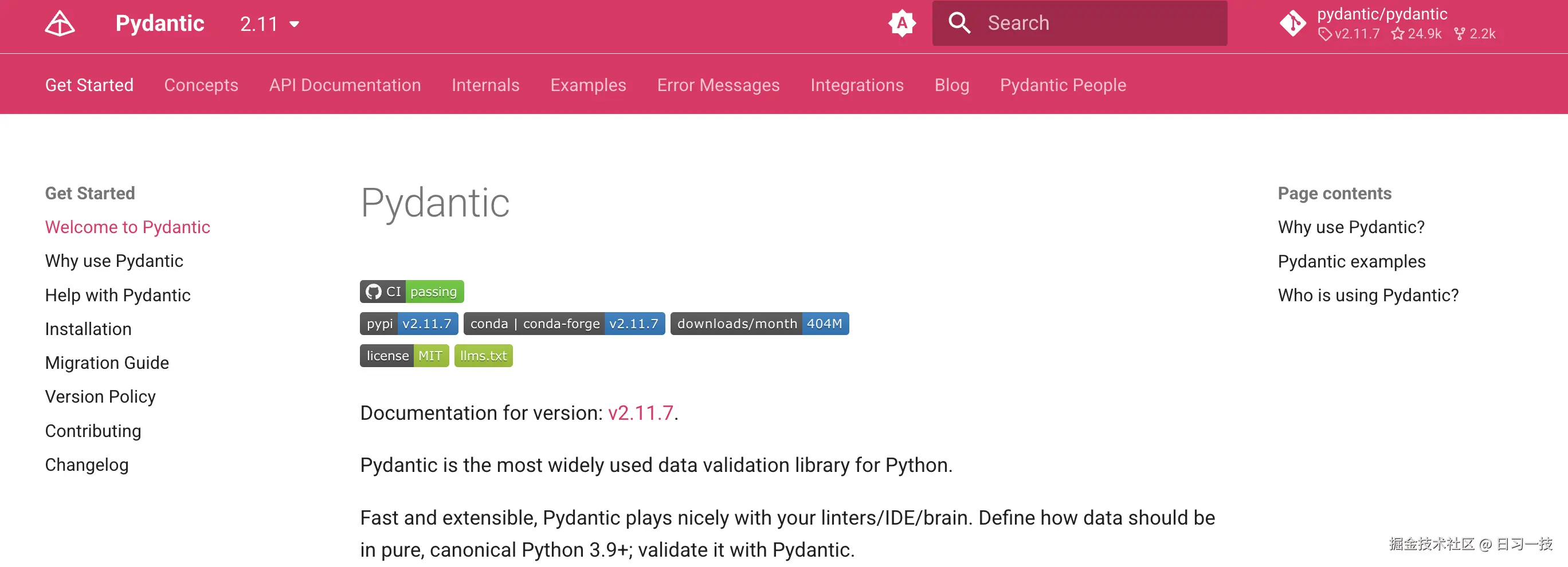The height and width of the screenshot is (567, 1568).
Task: Open the pydantic/pydantic GitHub repository icon
Action: point(1293,23)
